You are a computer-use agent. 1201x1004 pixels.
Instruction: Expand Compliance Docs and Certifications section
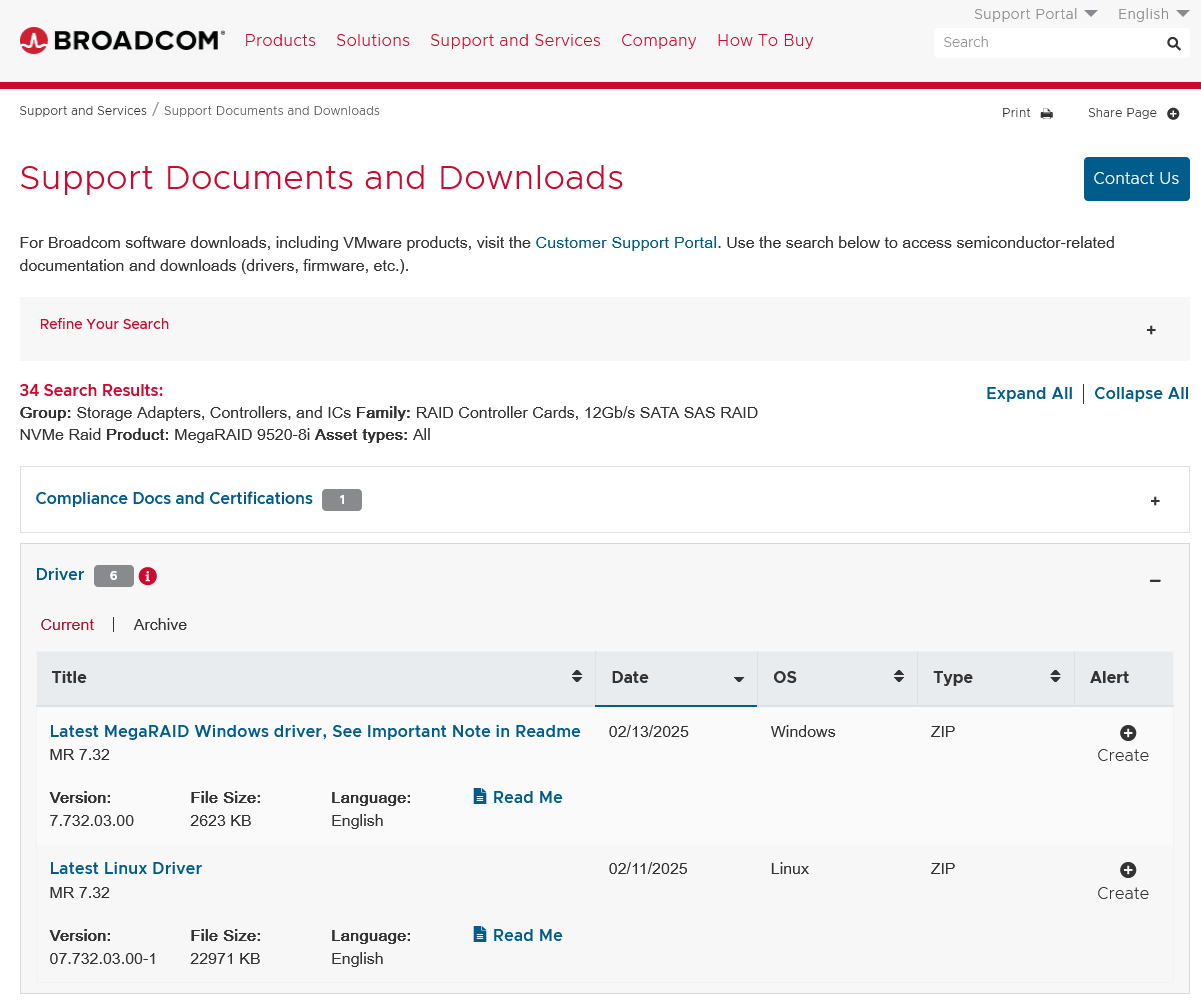pos(1155,501)
